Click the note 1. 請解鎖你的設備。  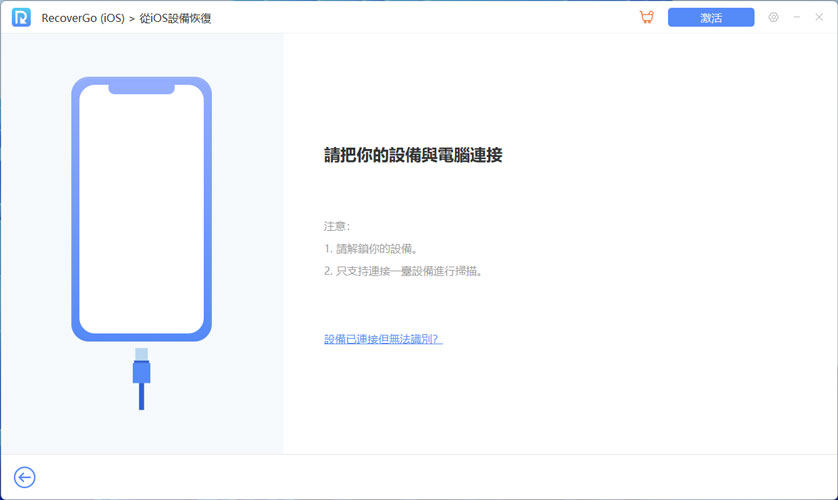point(372,249)
